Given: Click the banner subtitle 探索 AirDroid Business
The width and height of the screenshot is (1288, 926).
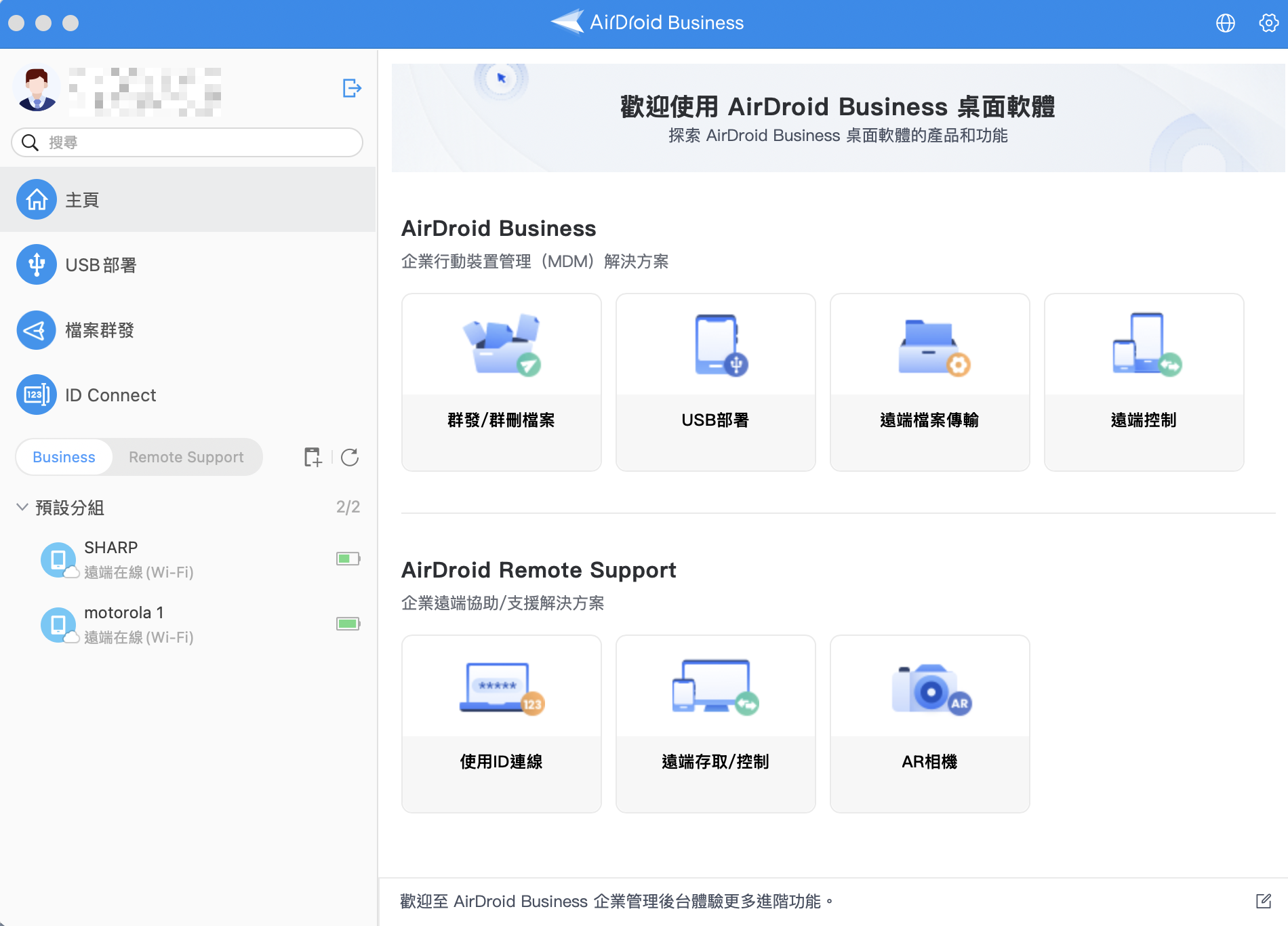Looking at the screenshot, I should click(838, 136).
